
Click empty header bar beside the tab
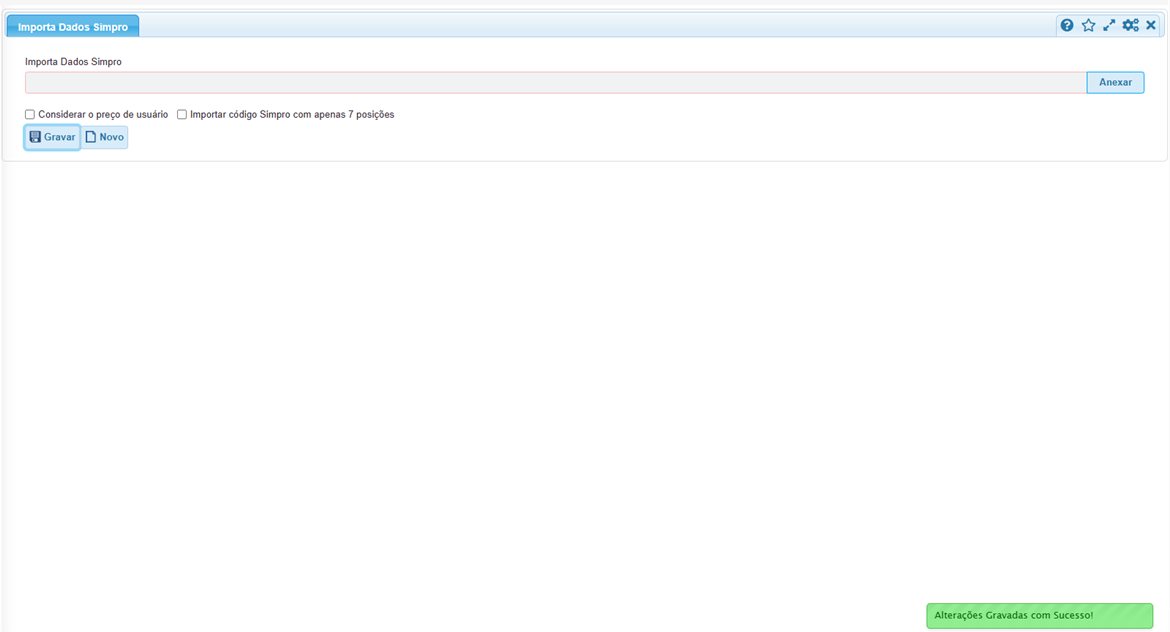point(600,26)
